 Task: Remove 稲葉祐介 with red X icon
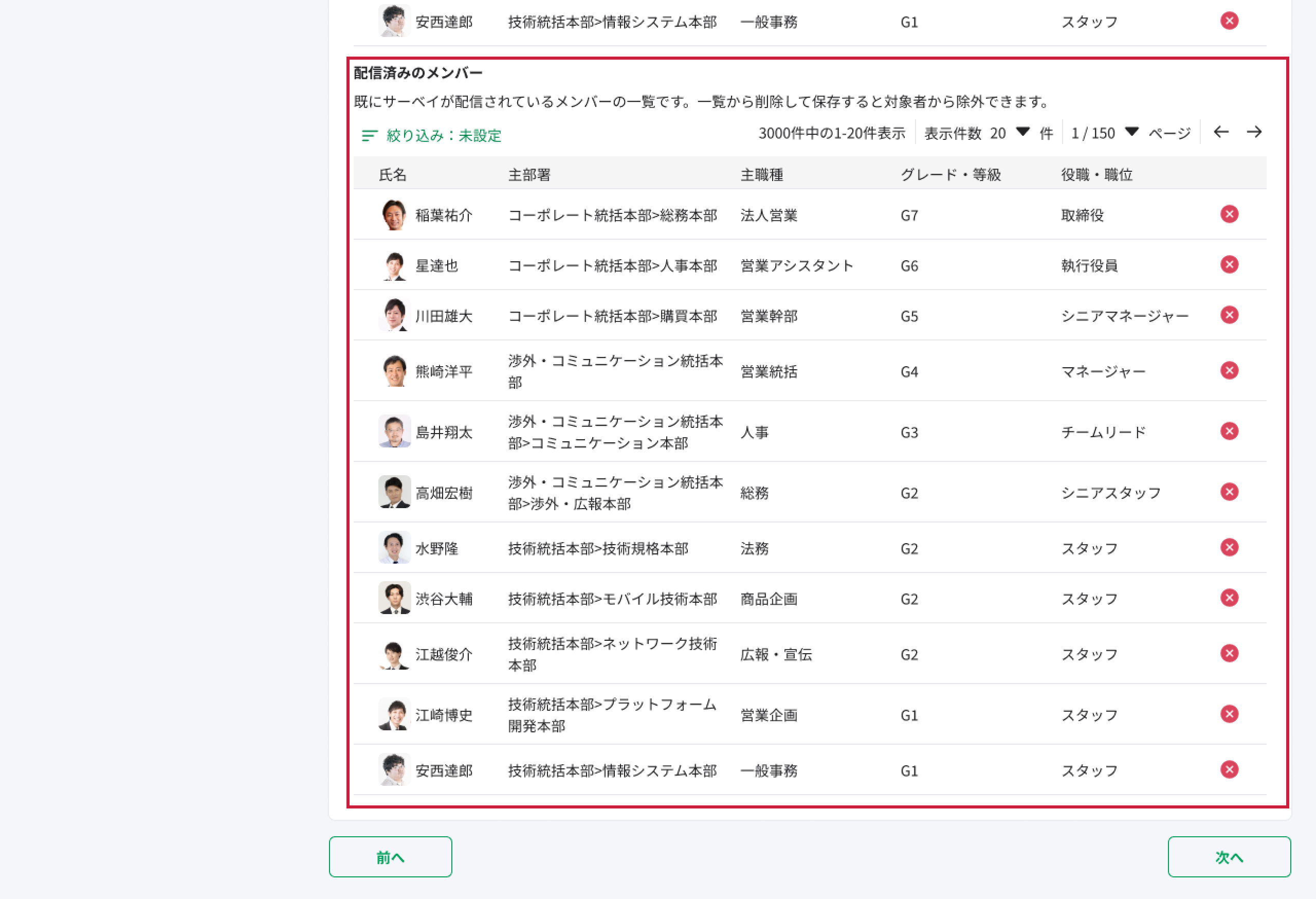tap(1229, 214)
